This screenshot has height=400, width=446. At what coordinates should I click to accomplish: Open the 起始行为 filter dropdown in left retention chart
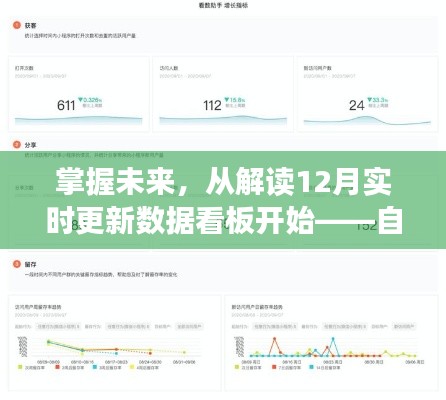coord(59,326)
